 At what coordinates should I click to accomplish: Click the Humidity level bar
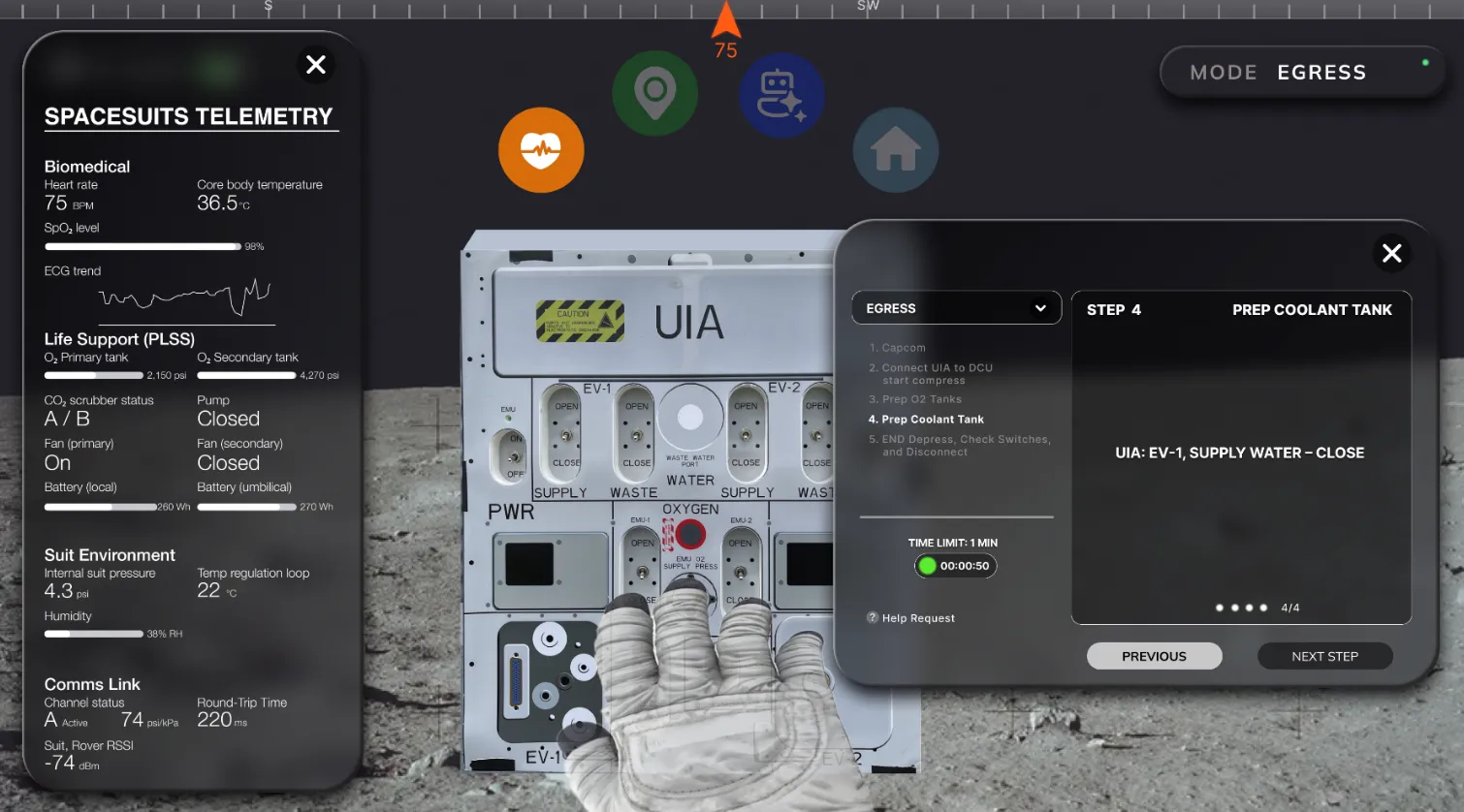click(x=94, y=634)
